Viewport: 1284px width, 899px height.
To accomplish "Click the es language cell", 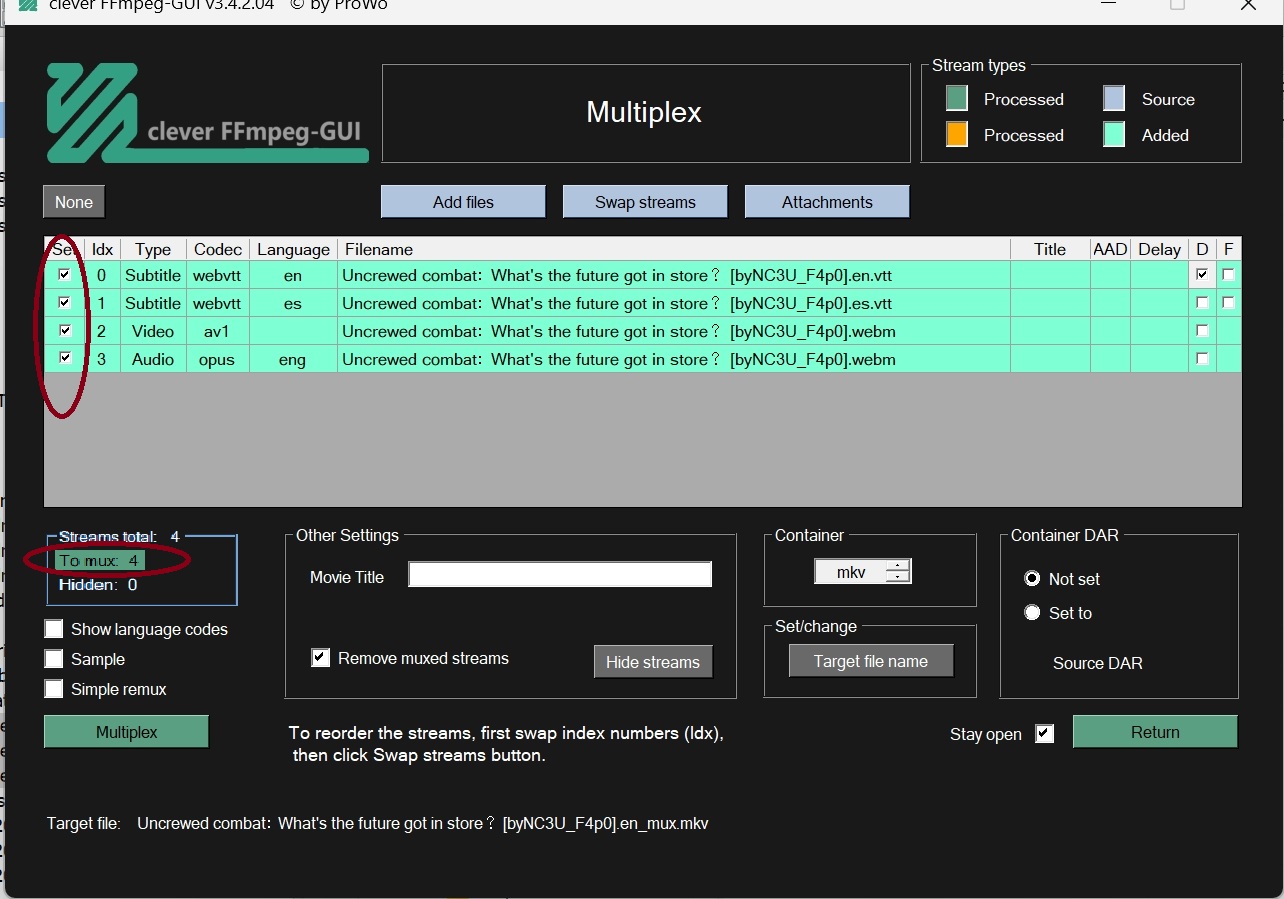I will pos(293,303).
